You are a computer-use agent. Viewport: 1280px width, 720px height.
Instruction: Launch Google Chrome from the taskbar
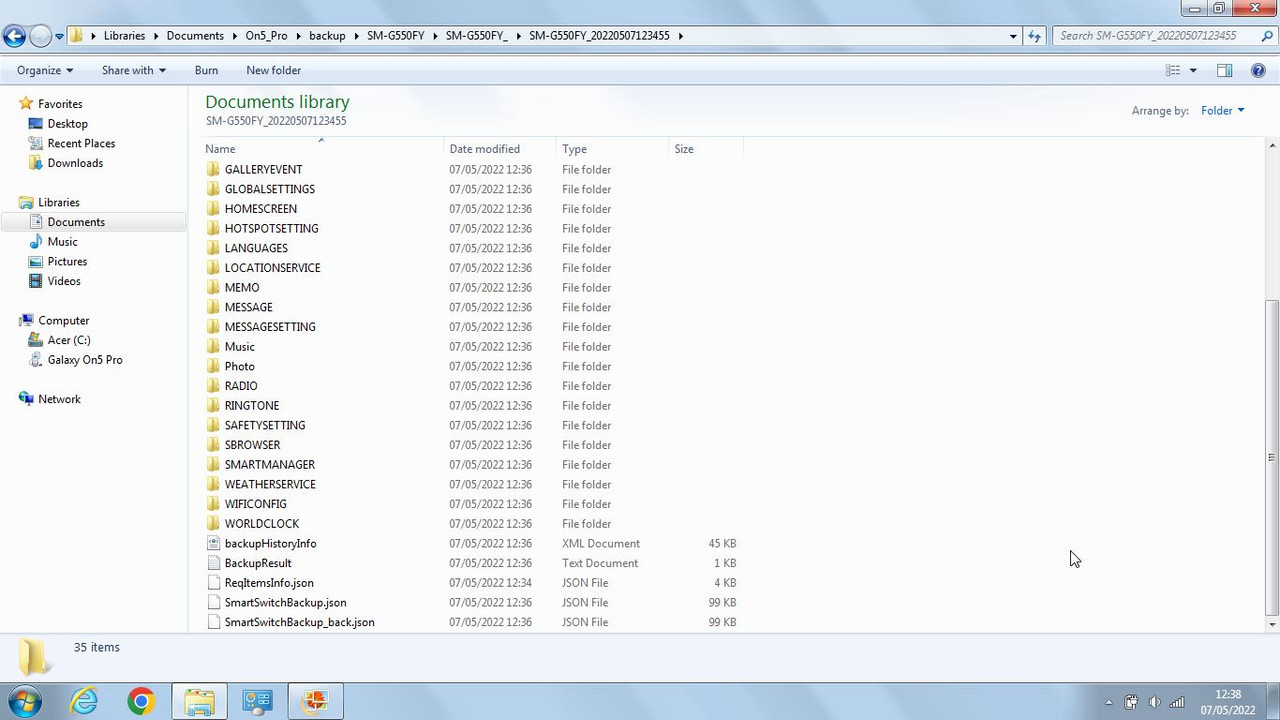coord(141,702)
